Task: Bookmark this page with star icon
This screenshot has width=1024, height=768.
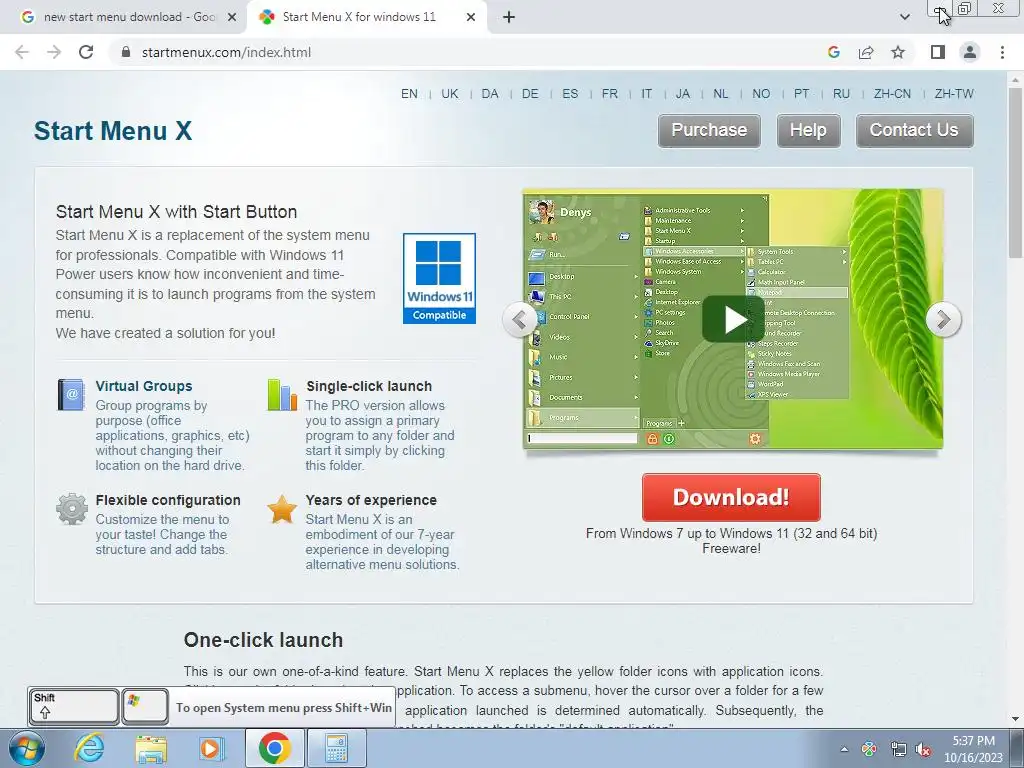Action: 898,52
